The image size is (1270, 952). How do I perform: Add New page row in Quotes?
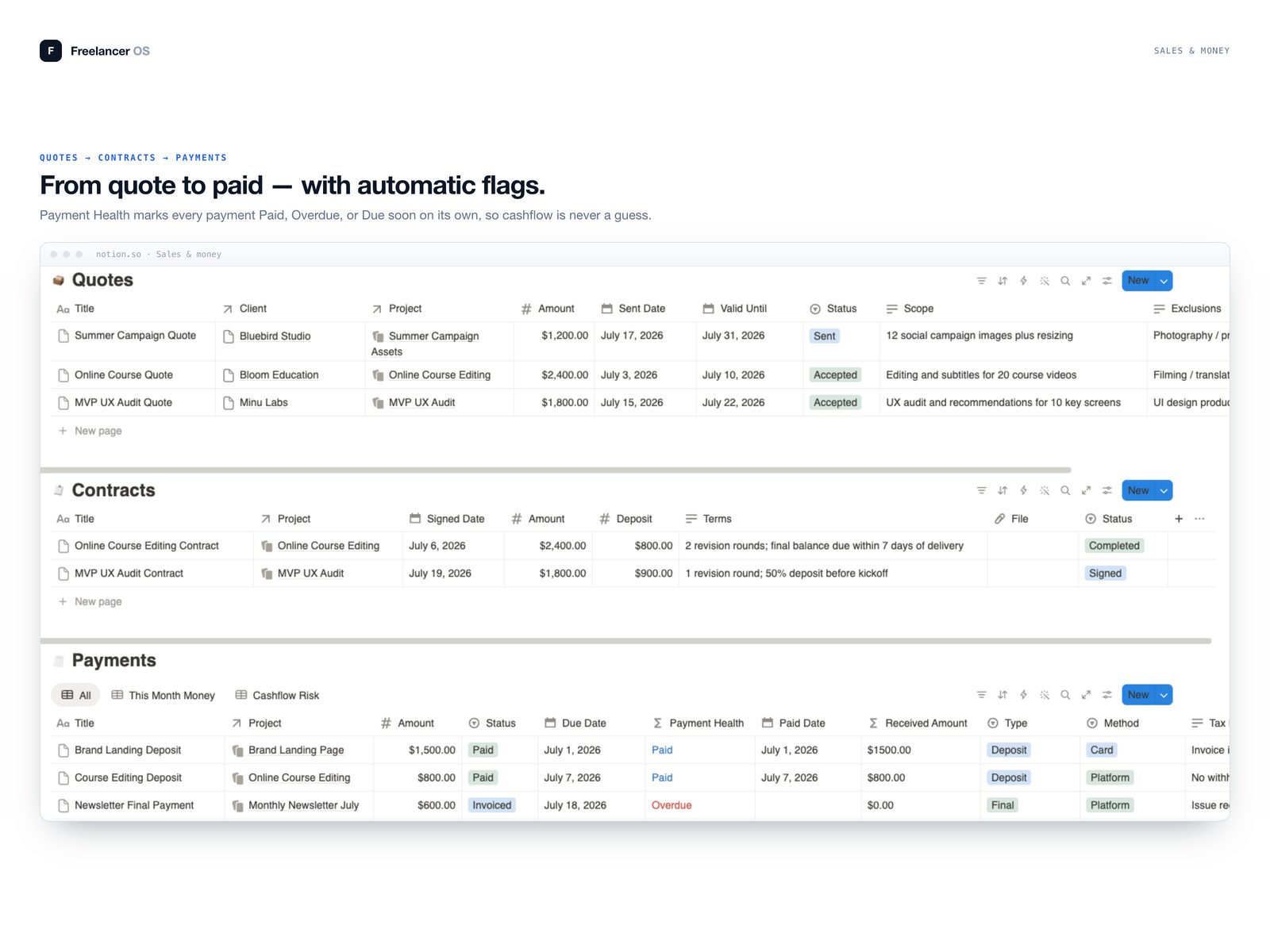point(90,431)
